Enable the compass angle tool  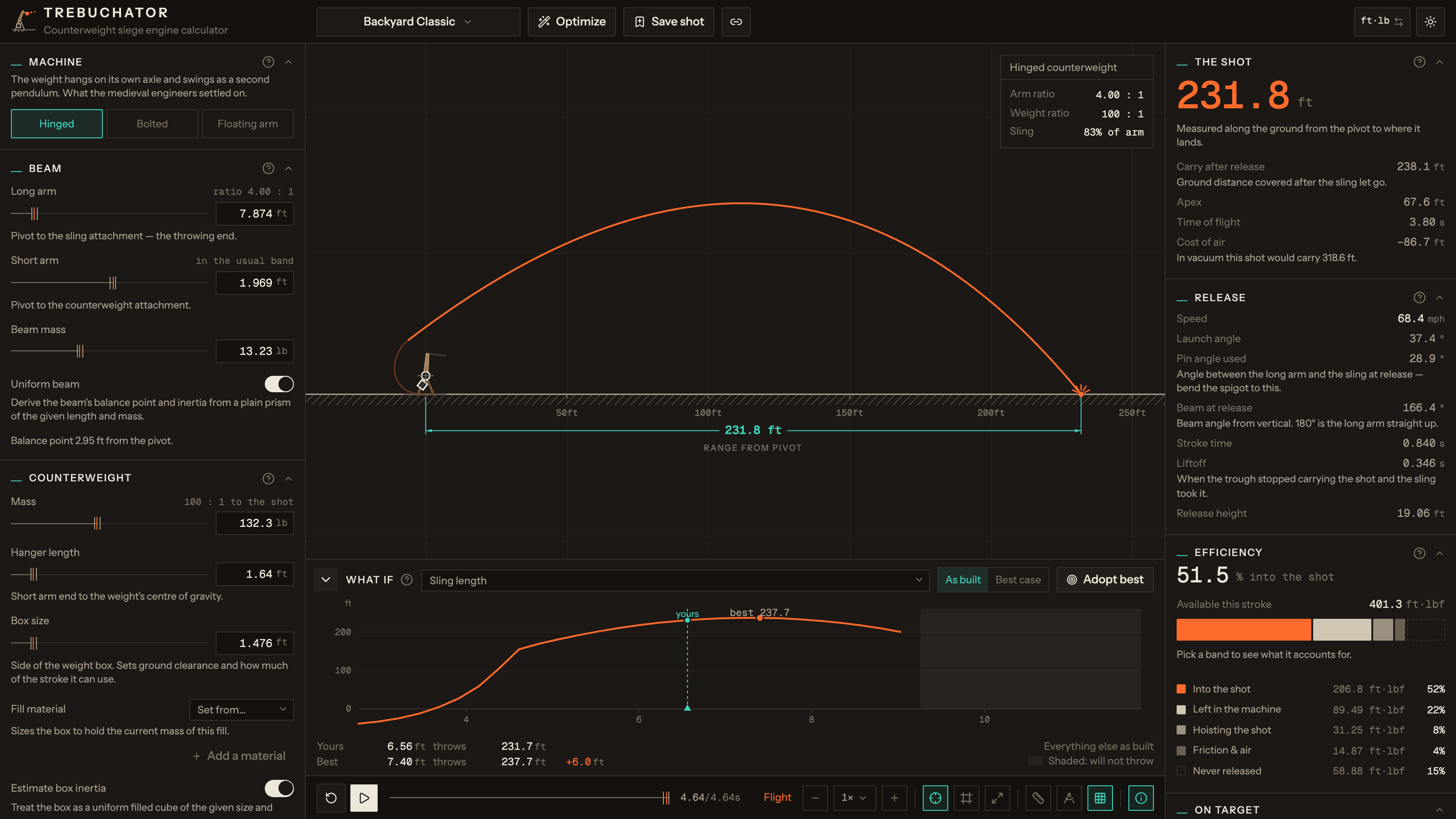tap(1069, 798)
